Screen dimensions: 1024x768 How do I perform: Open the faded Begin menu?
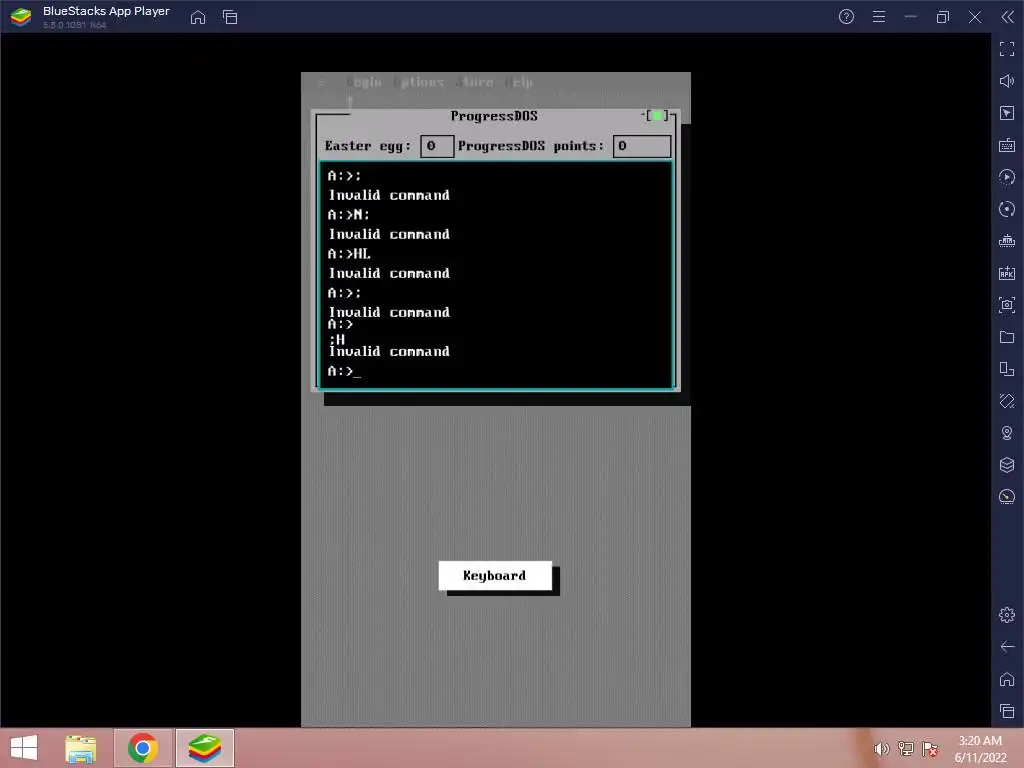pyautogui.click(x=364, y=82)
